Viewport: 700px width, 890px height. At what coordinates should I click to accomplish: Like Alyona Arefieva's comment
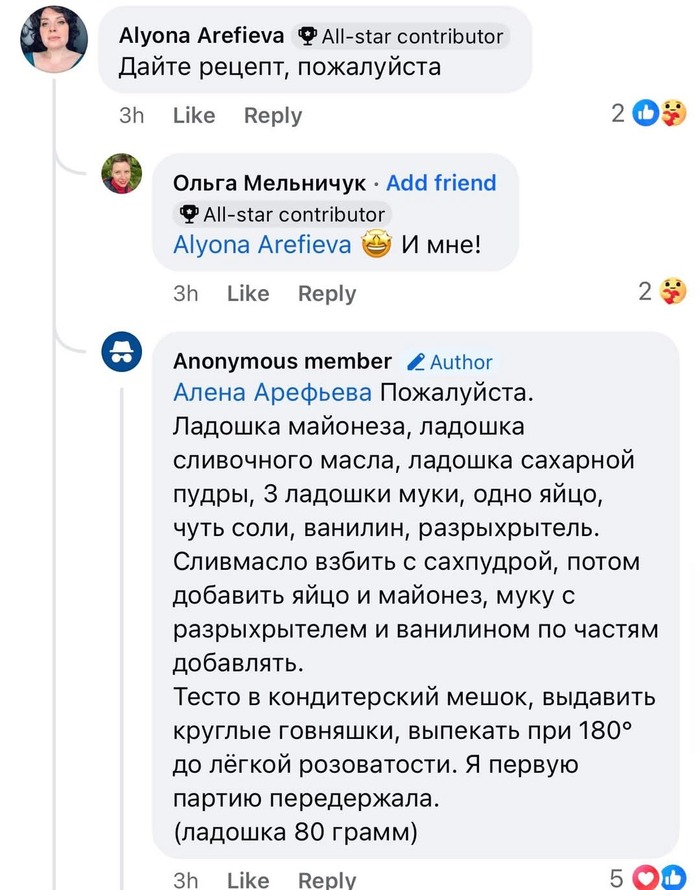tap(194, 115)
